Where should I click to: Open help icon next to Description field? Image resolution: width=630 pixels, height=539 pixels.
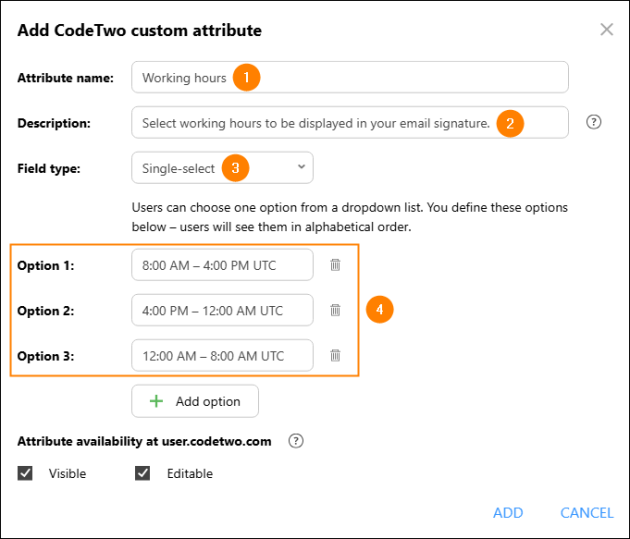pyautogui.click(x=593, y=122)
